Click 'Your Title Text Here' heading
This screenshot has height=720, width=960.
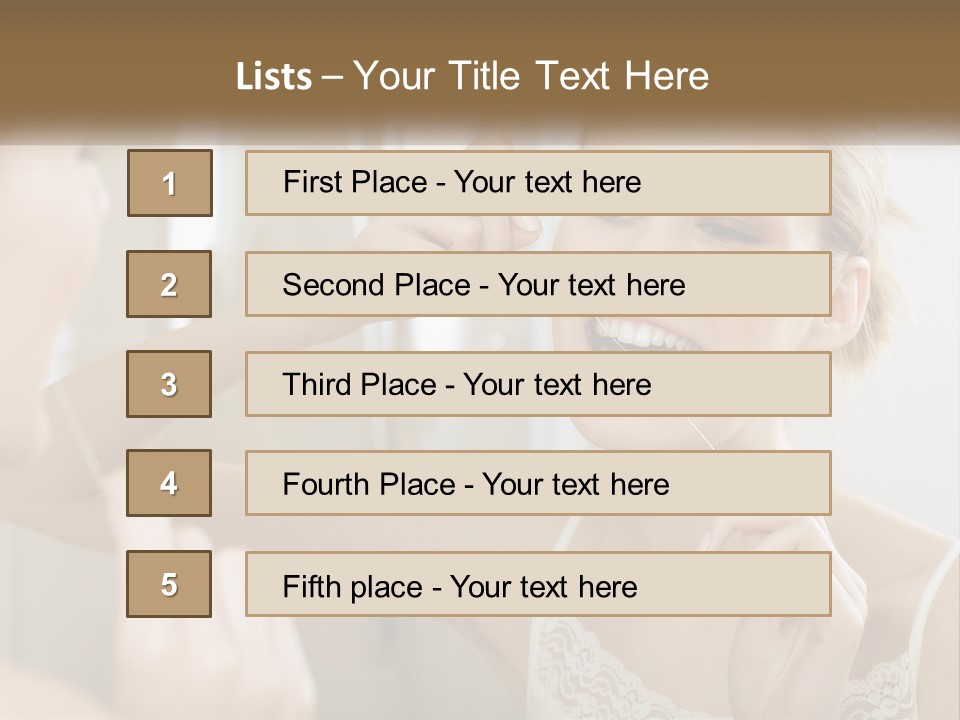click(531, 76)
